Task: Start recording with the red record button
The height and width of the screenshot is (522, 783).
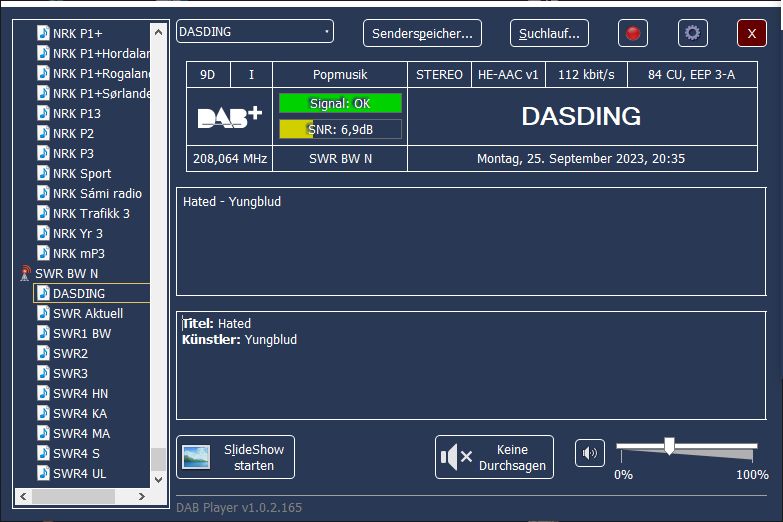Action: [x=633, y=33]
